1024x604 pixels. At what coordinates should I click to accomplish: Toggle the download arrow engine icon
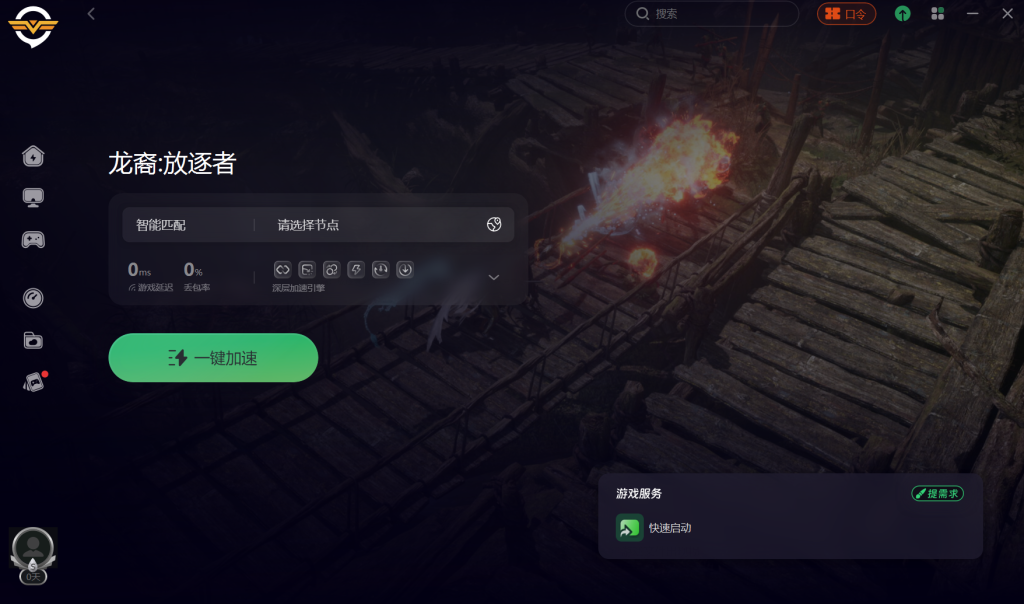click(x=405, y=269)
